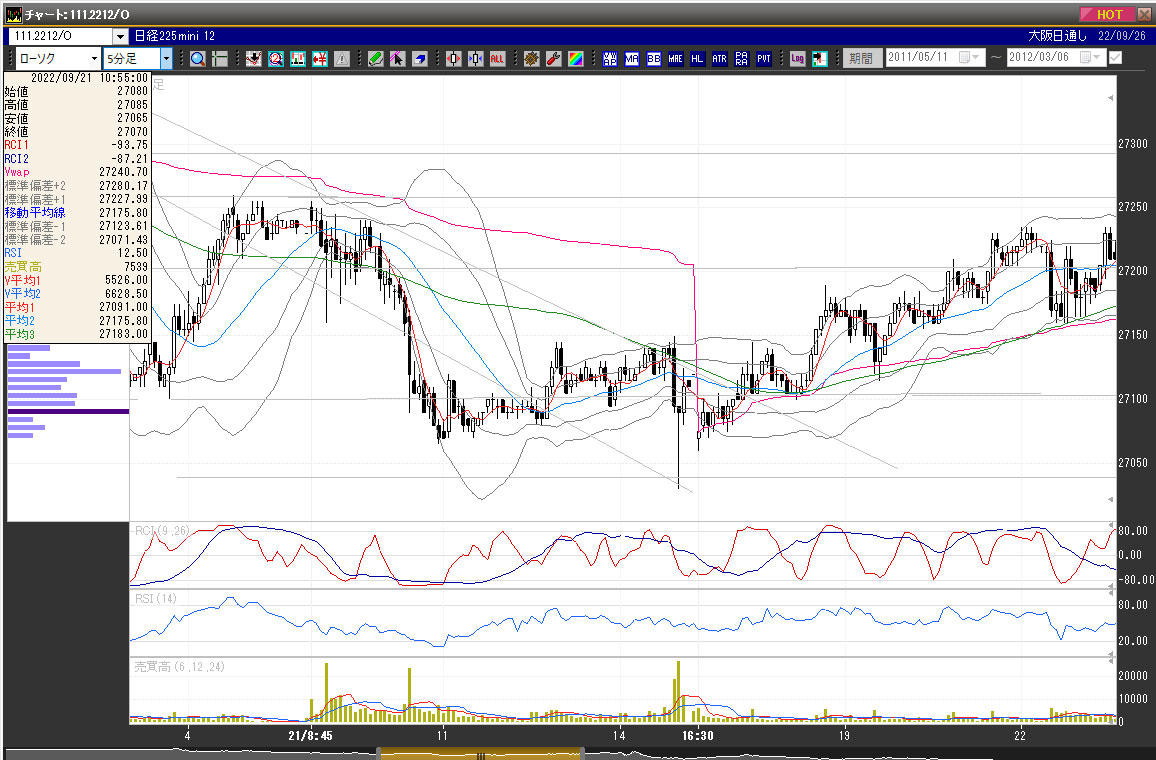This screenshot has height=760, width=1156.
Task: Toggle the period range checkbox
Action: (x=1115, y=57)
